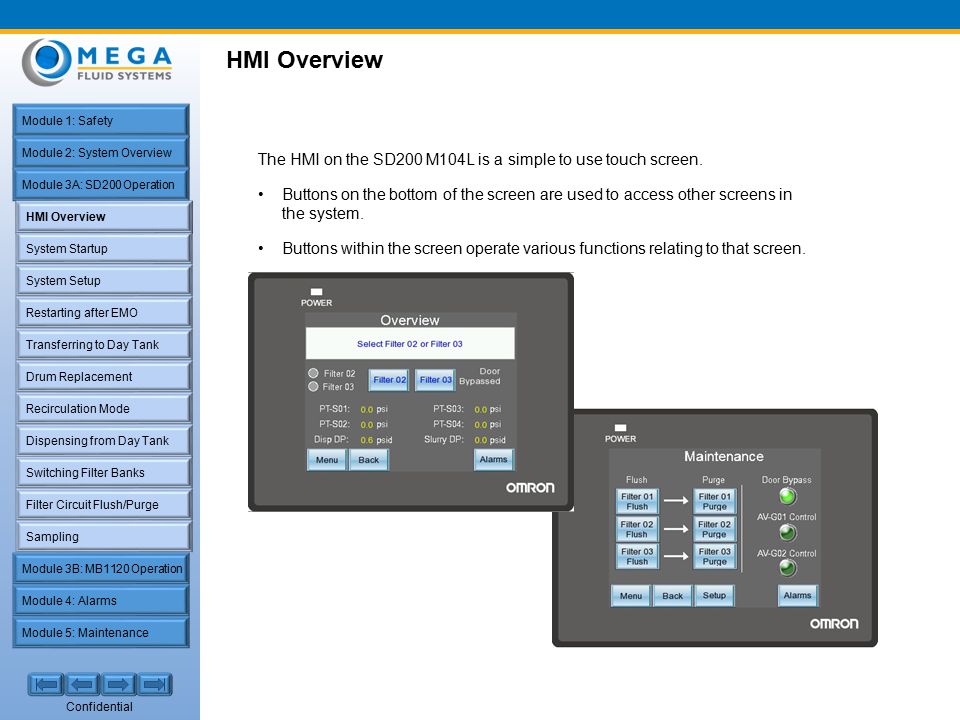
Task: Click 'Select Filter 02 or Filter 03' message box
Action: click(x=410, y=343)
